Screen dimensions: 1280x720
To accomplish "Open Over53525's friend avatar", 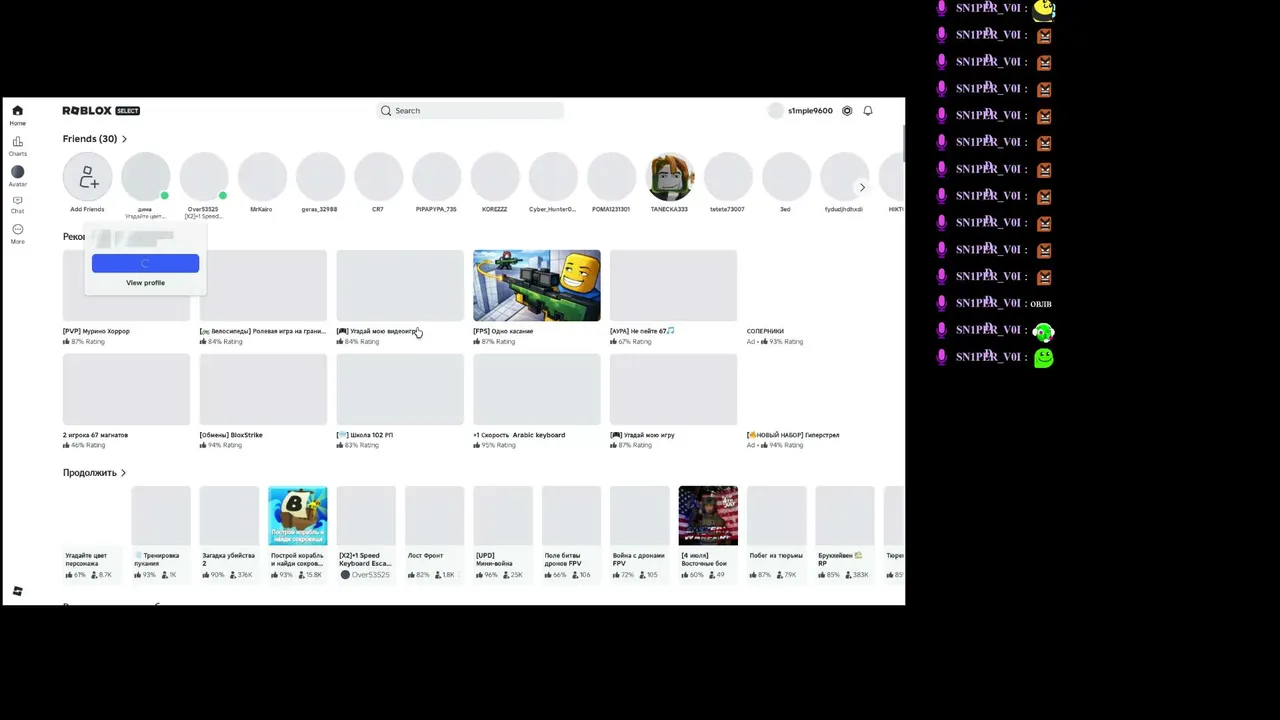I will 204,178.
